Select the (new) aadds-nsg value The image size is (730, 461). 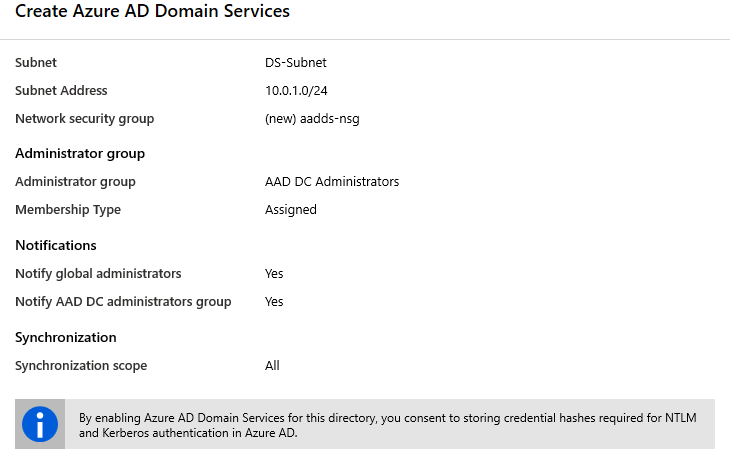(312, 119)
